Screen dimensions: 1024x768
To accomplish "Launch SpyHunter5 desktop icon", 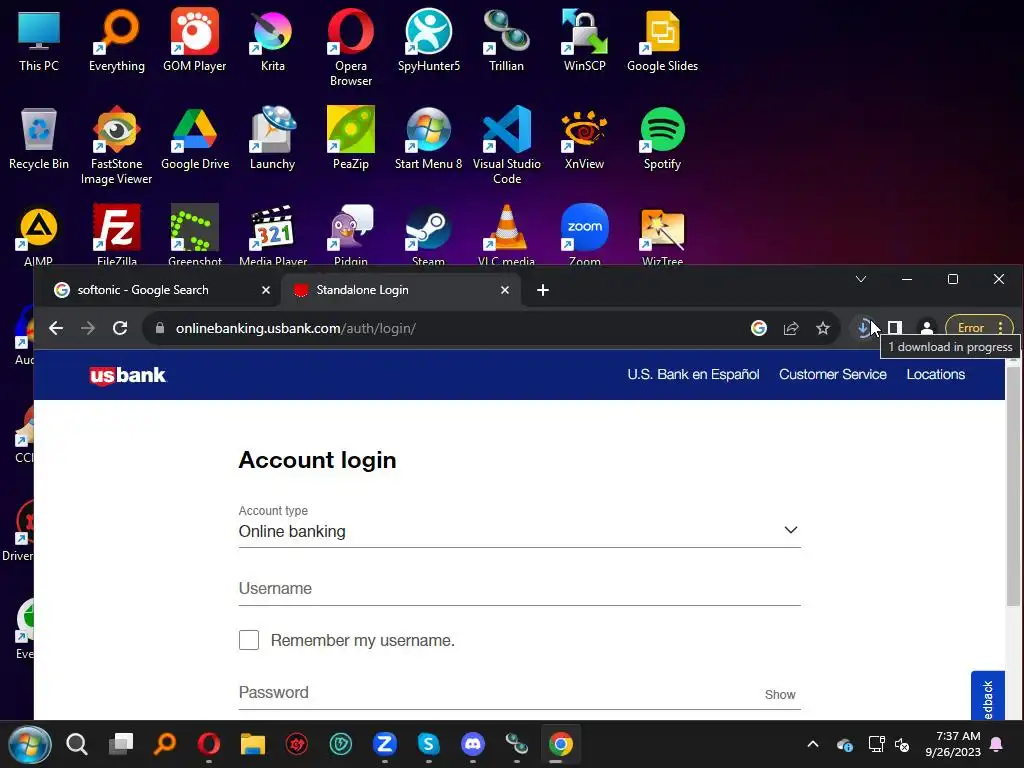I will [x=428, y=40].
